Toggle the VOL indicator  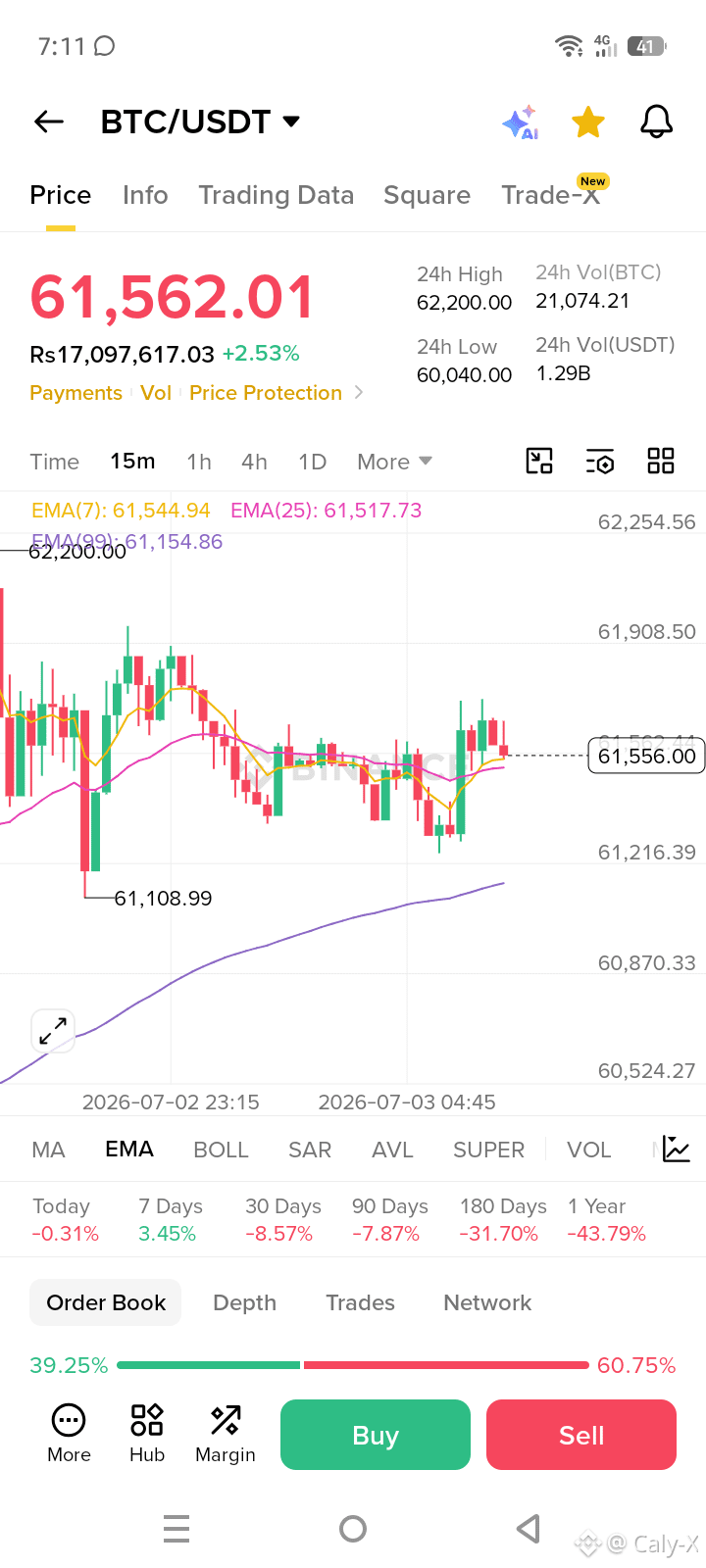(x=588, y=1150)
